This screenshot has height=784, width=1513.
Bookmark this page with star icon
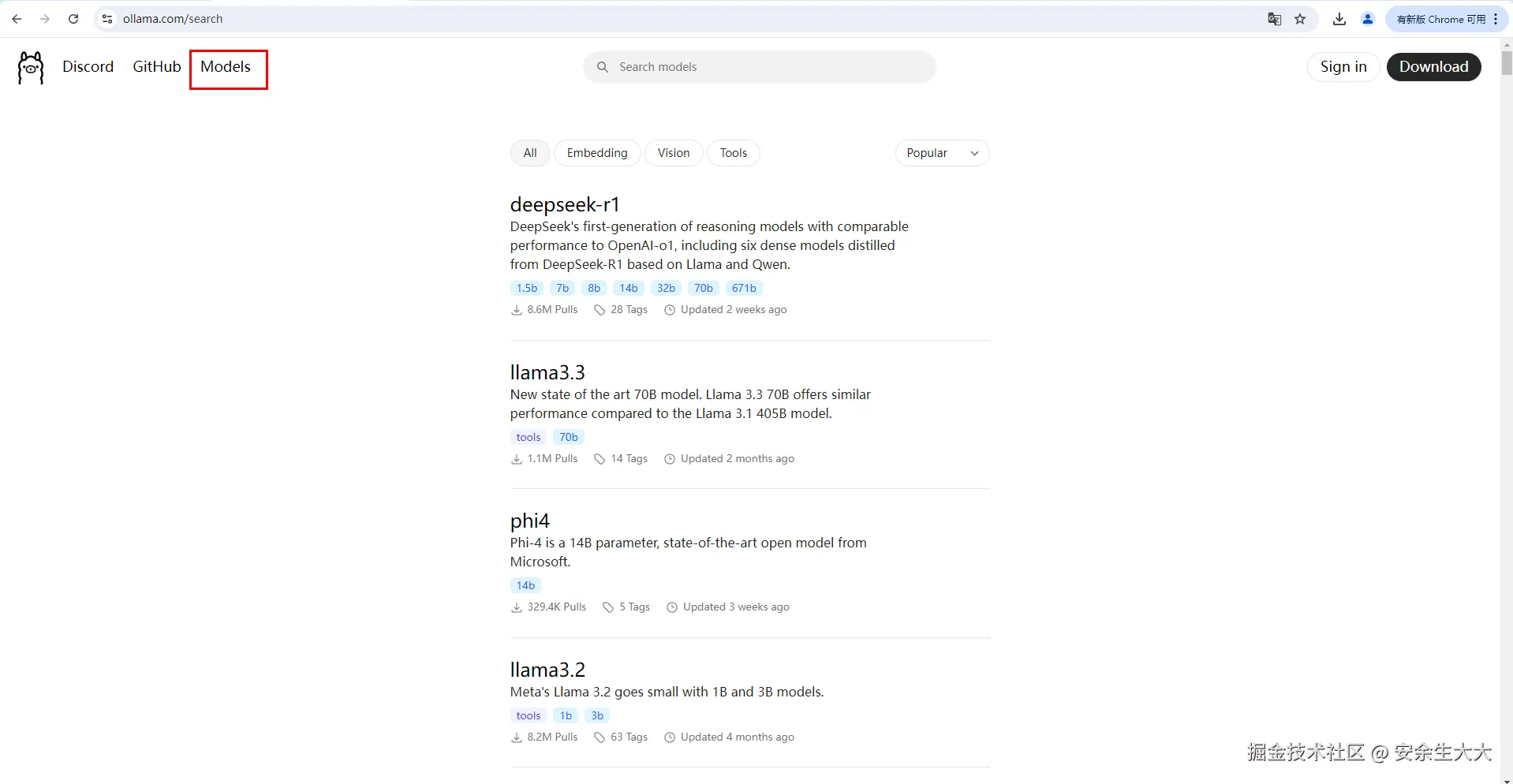(x=1300, y=19)
